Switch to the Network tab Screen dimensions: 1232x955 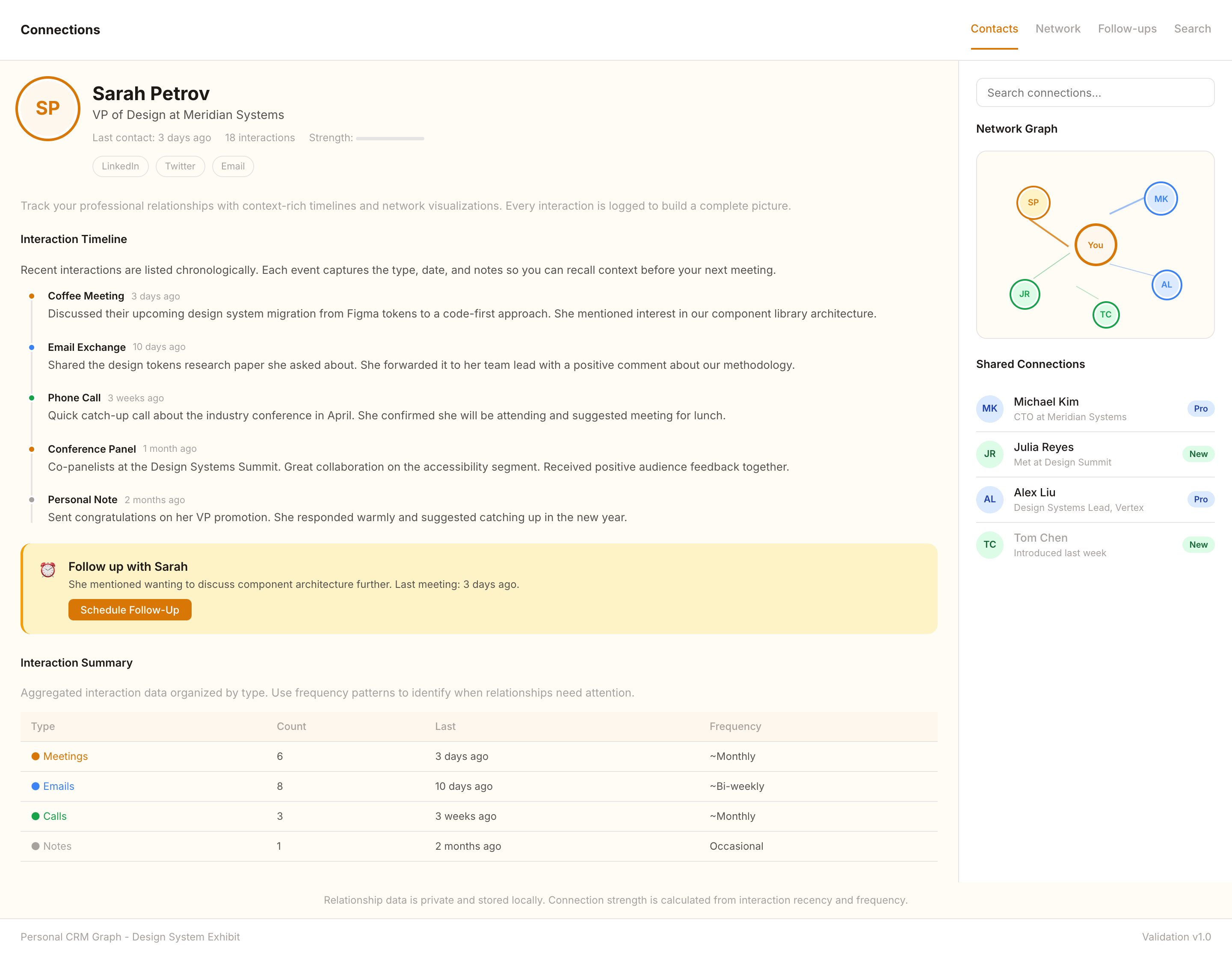(x=1058, y=28)
